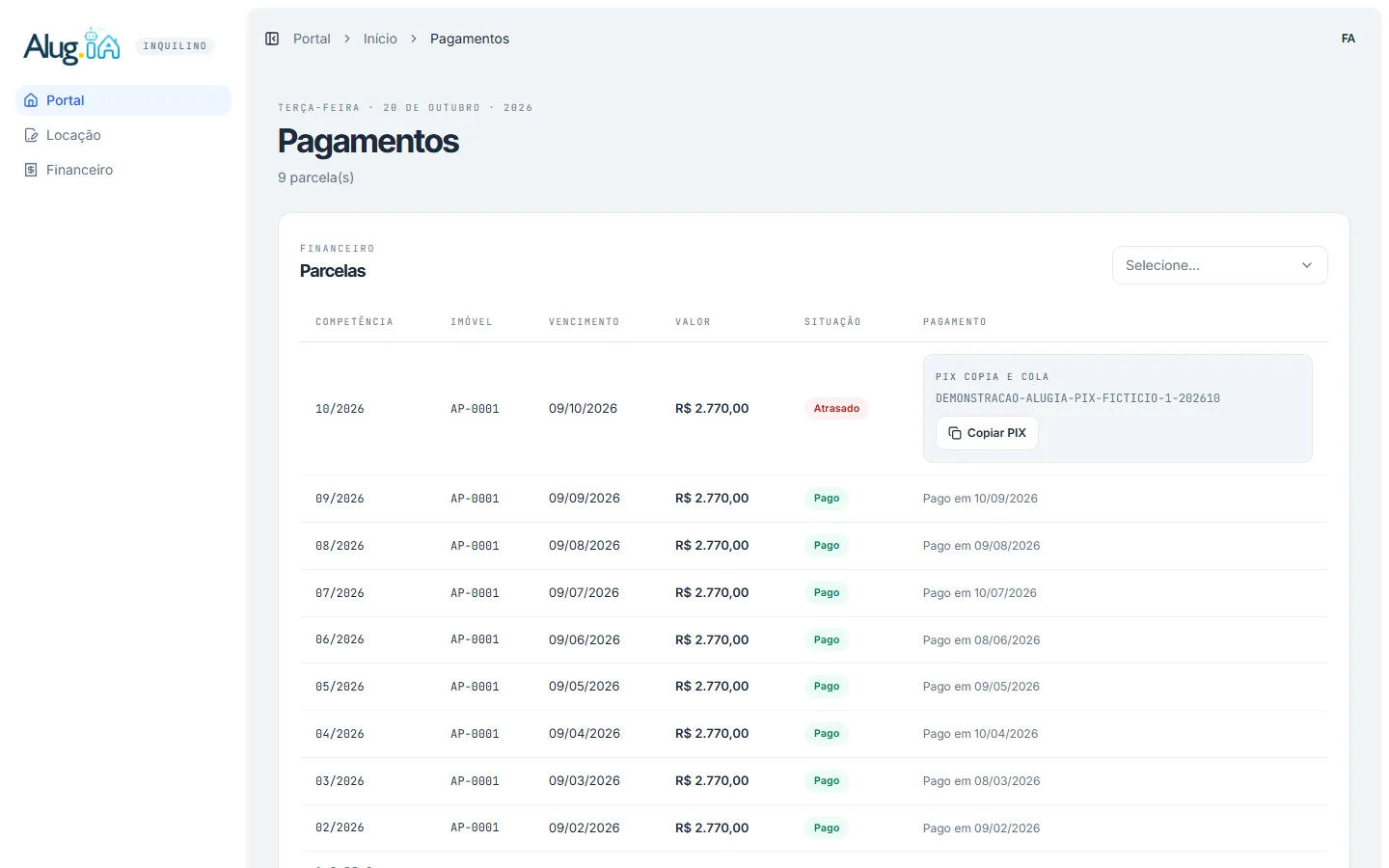Click the Imóvel column header
Image resolution: width=1389 pixels, height=868 pixels.
click(x=472, y=322)
